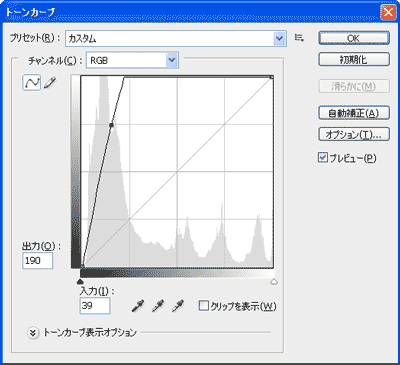Pick the black point eyedropper
400x365 pixels.
(138, 306)
